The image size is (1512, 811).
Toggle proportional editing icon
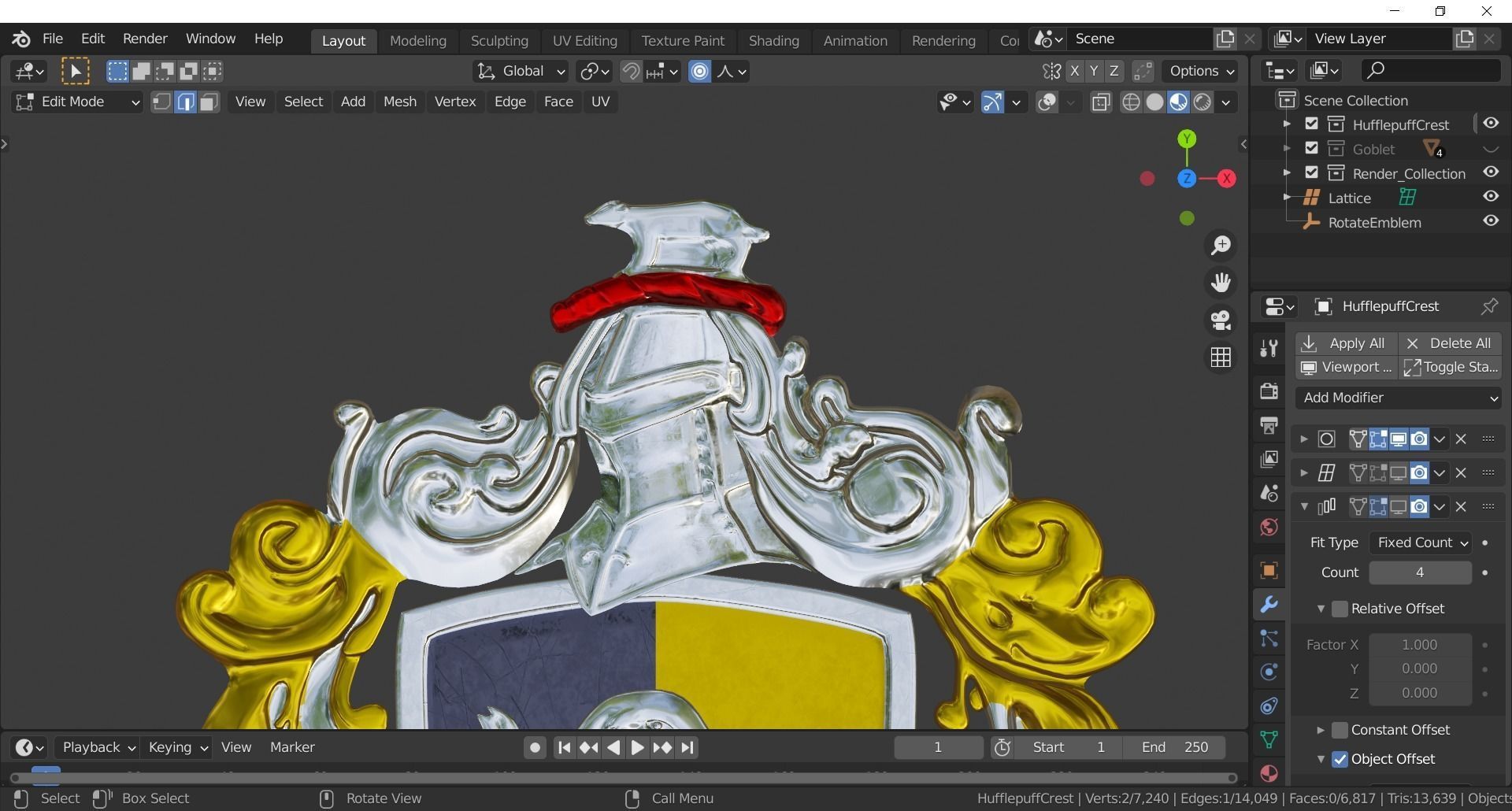(x=699, y=72)
